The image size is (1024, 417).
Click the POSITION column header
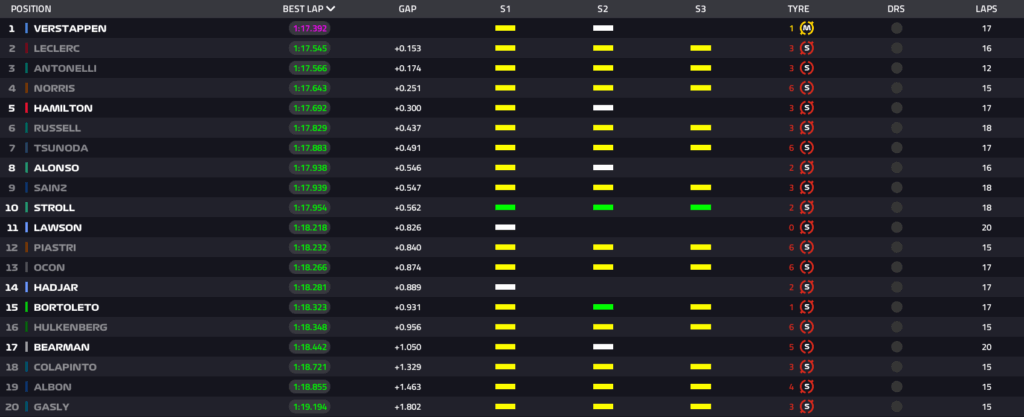click(x=31, y=8)
